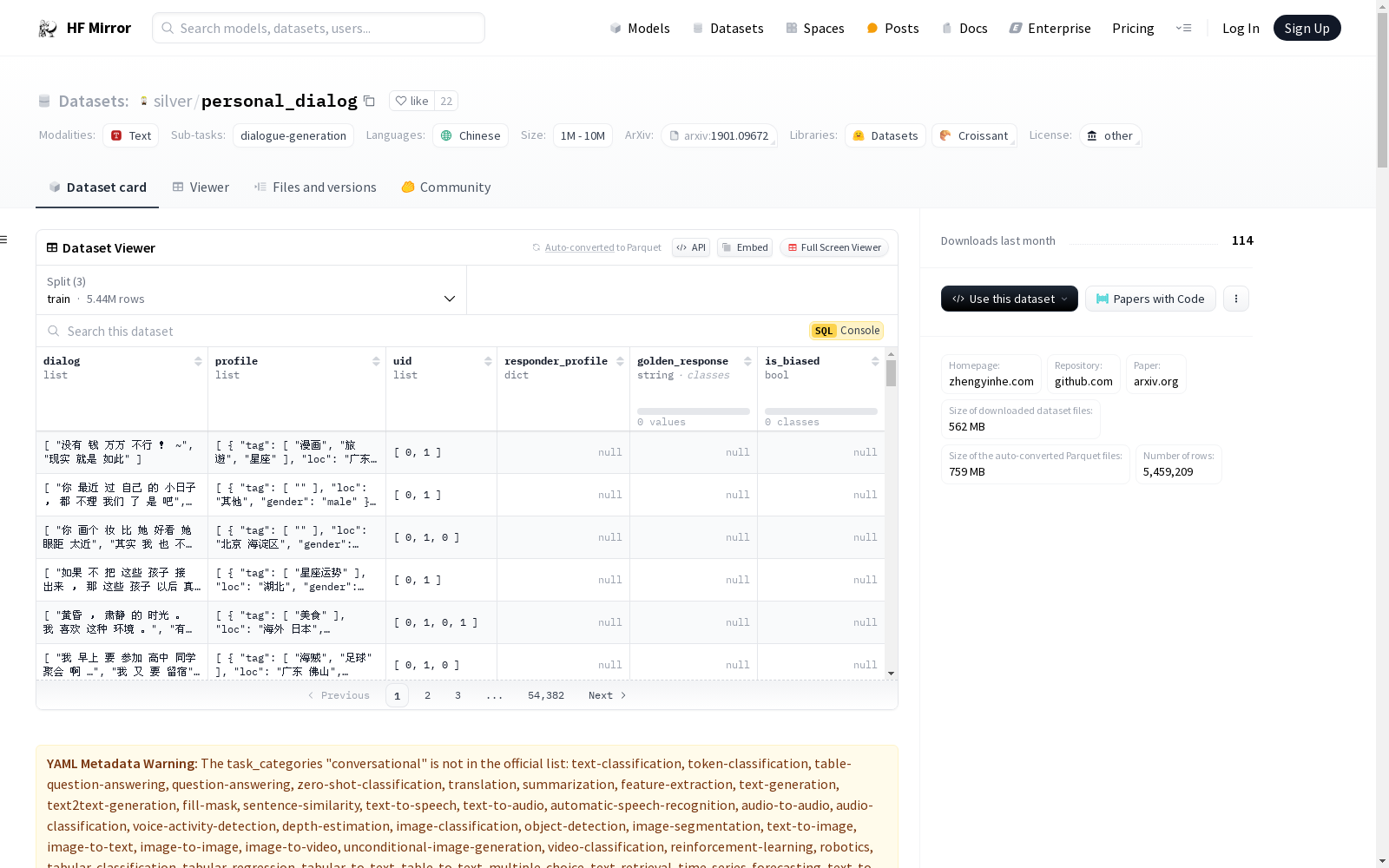
Task: Click the heart like button
Action: (411, 102)
